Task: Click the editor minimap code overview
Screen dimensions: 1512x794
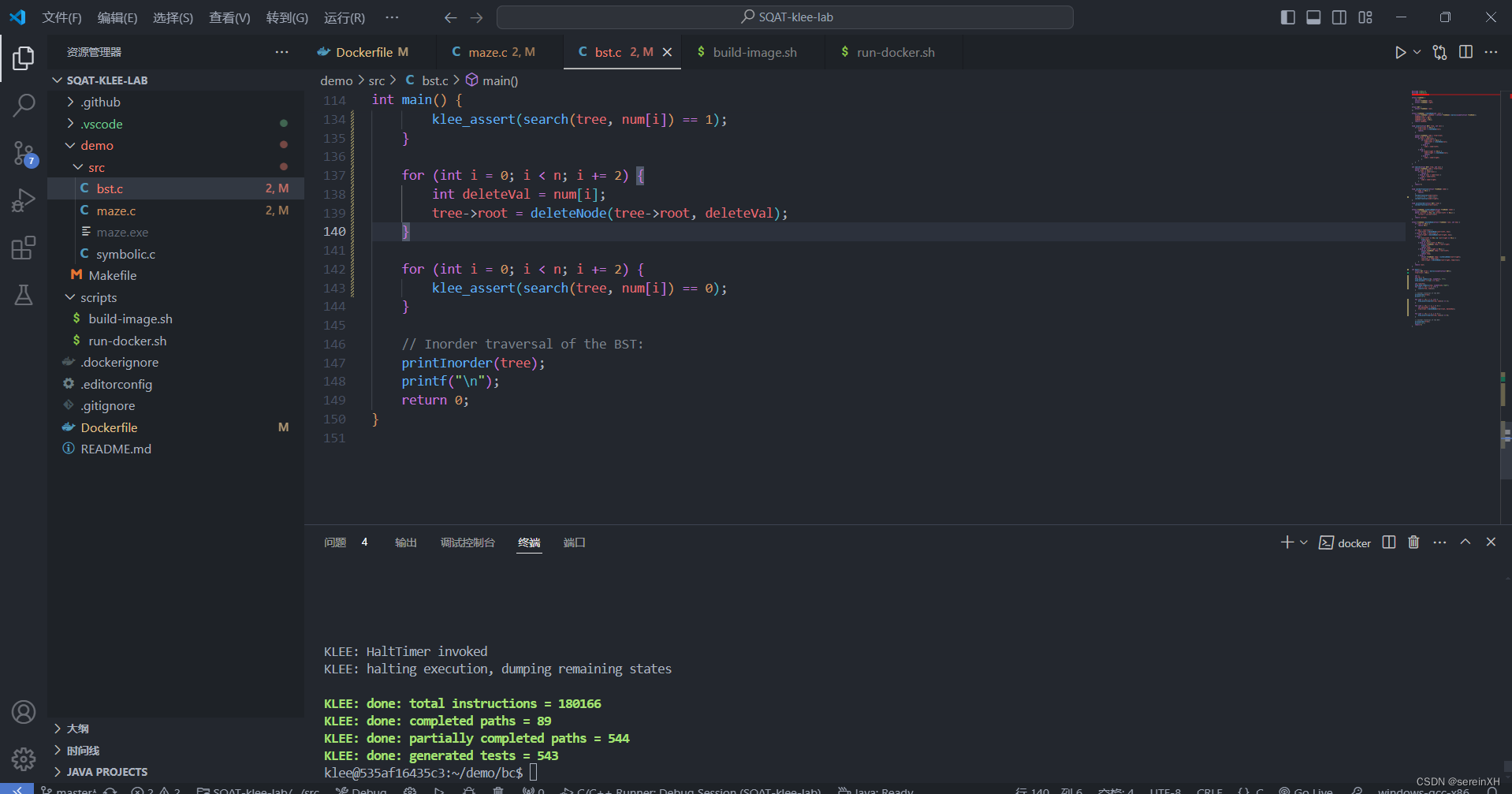Action: [1452, 209]
